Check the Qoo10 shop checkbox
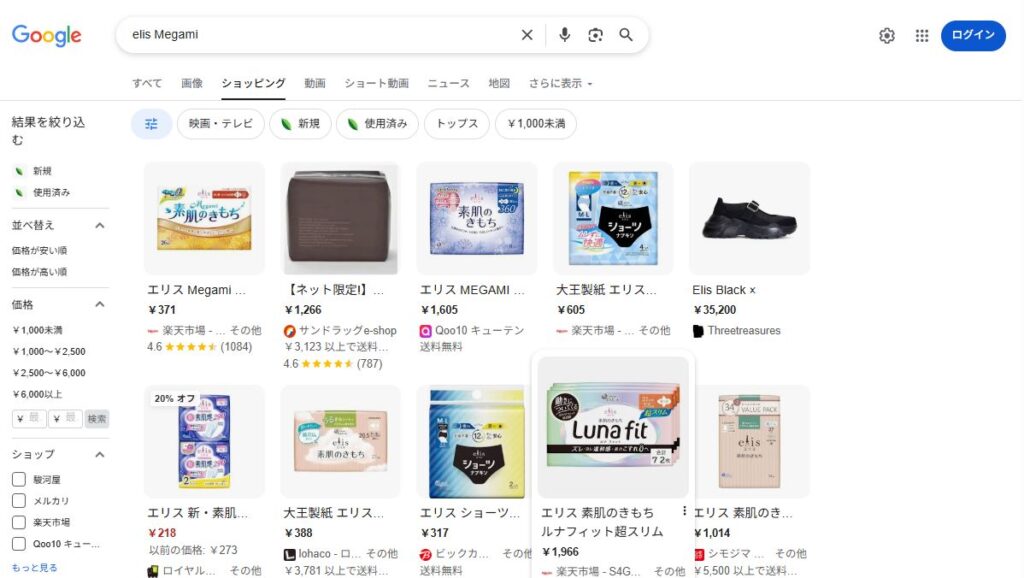Image resolution: width=1024 pixels, height=578 pixels. [19, 544]
